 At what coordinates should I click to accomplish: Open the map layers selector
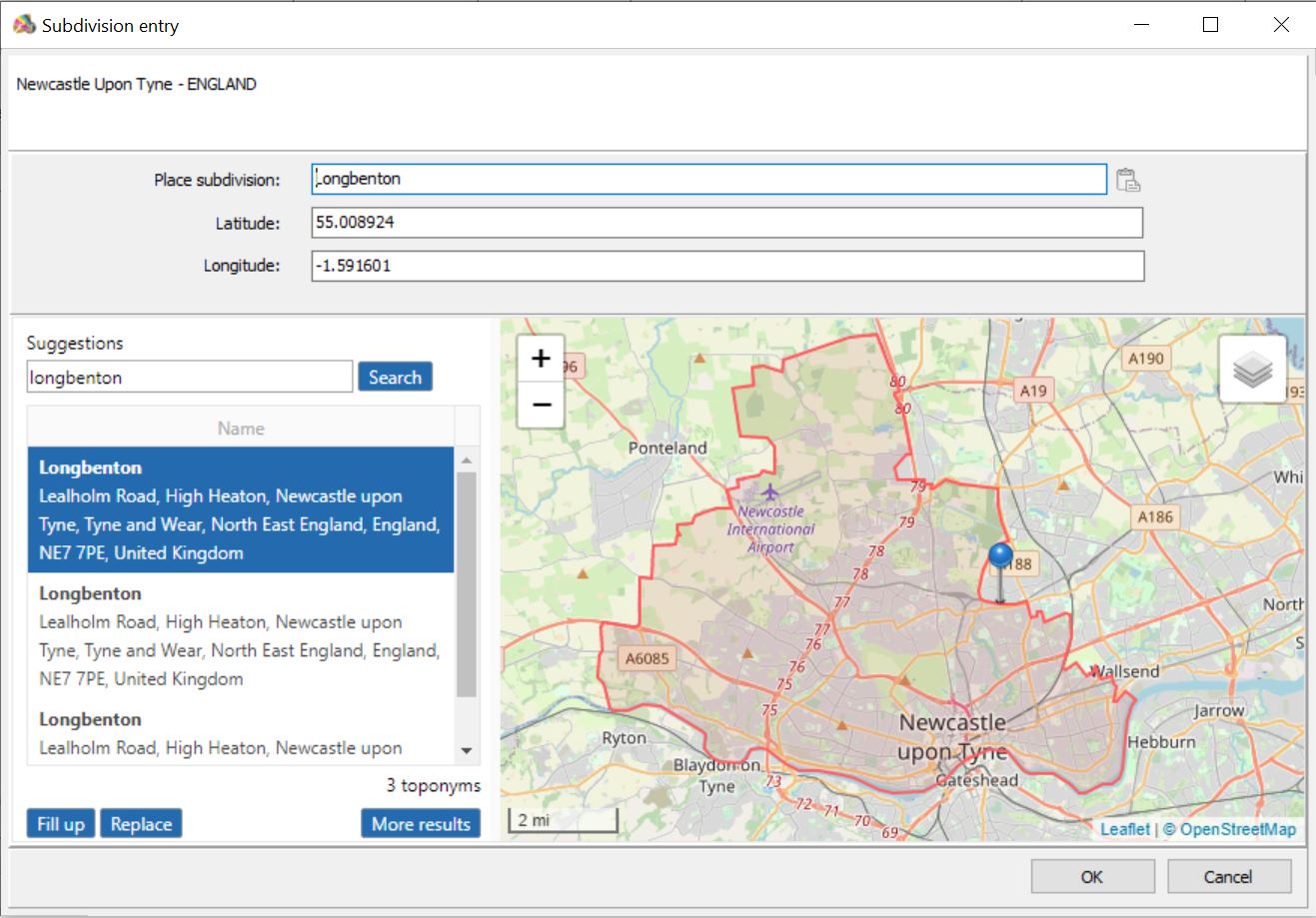pos(1252,370)
